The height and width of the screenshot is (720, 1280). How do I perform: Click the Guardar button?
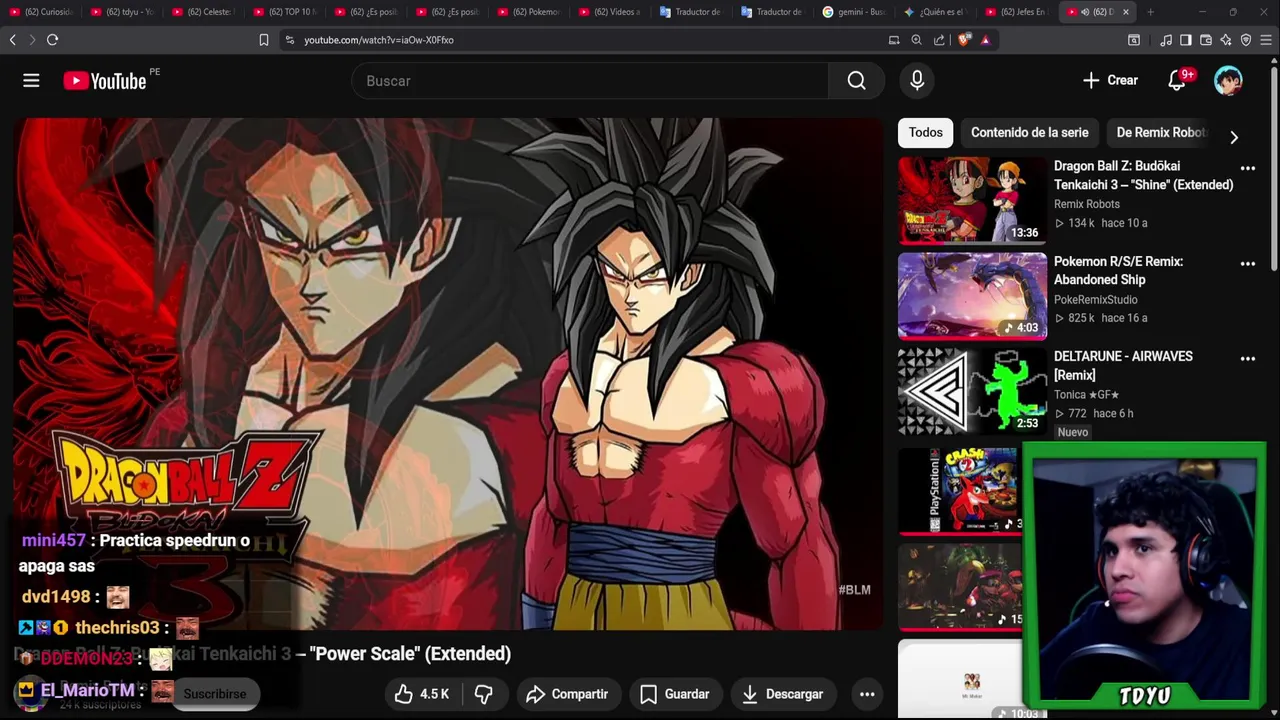(675, 694)
